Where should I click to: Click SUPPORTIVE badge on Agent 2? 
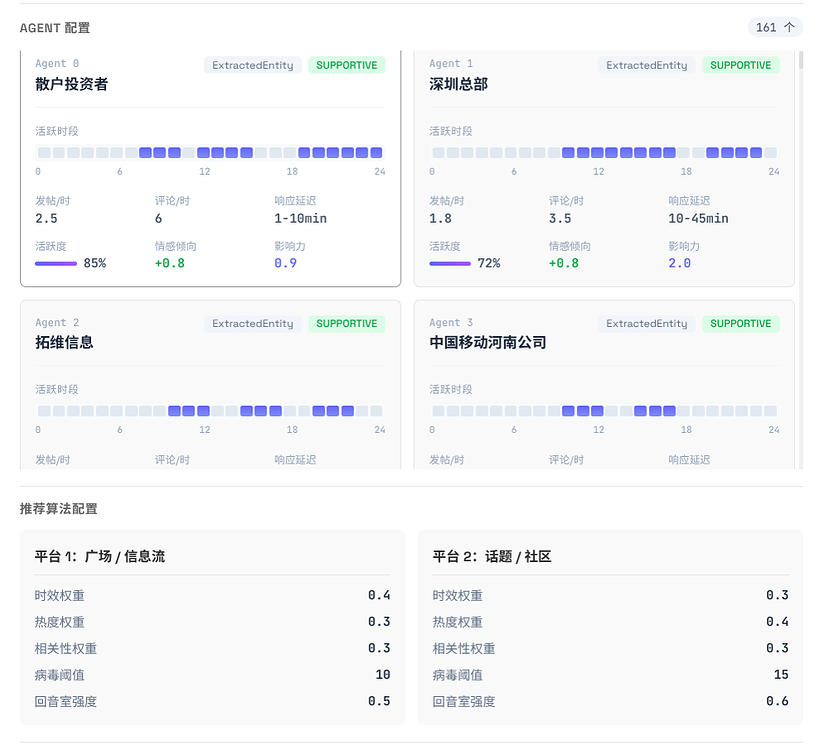[x=346, y=323]
